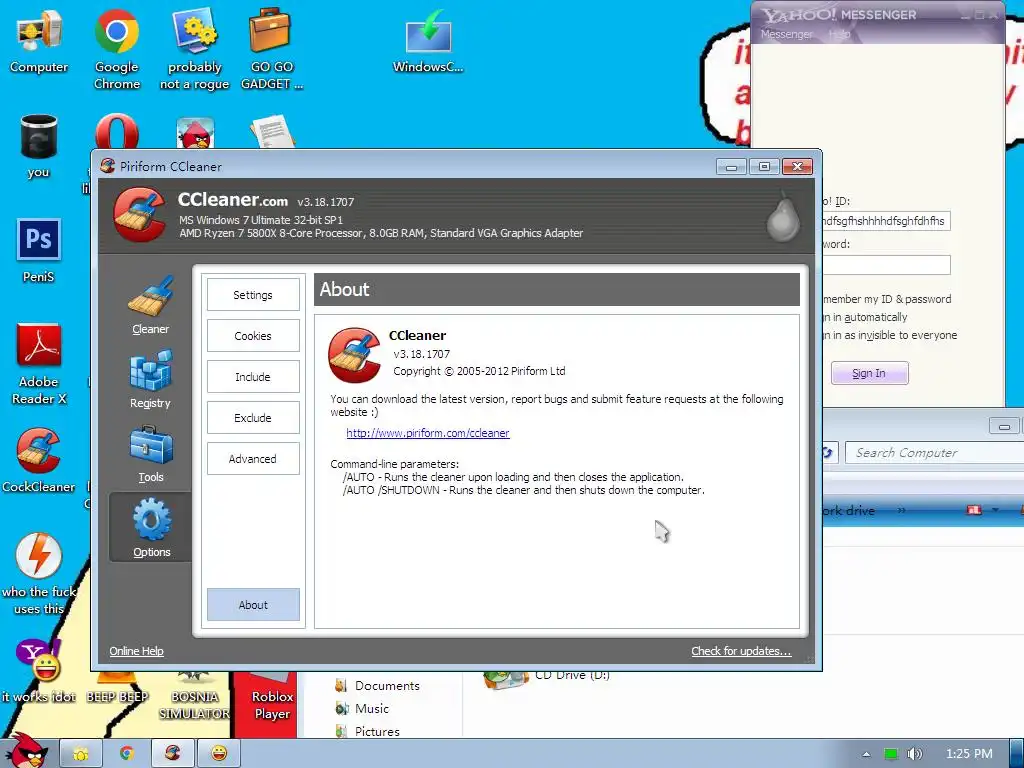This screenshot has height=768, width=1024.
Task: Click the Piriform pear logo
Action: pos(782,216)
